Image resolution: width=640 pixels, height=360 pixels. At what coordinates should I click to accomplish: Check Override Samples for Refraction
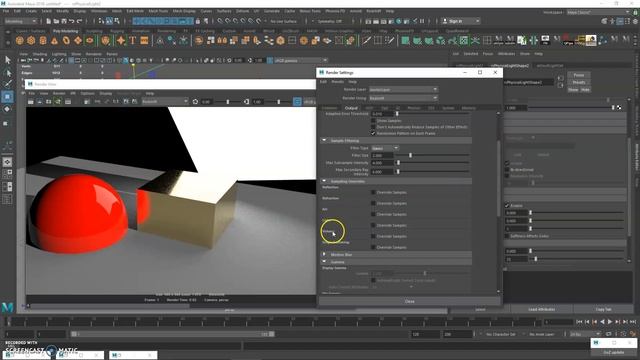pyautogui.click(x=373, y=203)
